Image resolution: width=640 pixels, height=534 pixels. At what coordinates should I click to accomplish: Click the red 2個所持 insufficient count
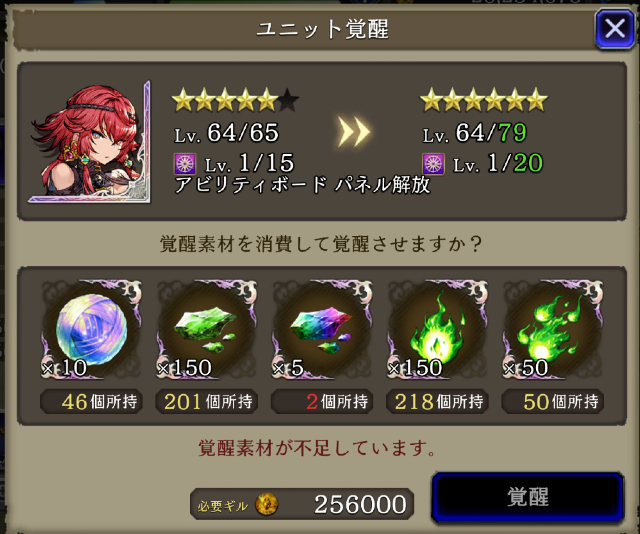(x=322, y=401)
